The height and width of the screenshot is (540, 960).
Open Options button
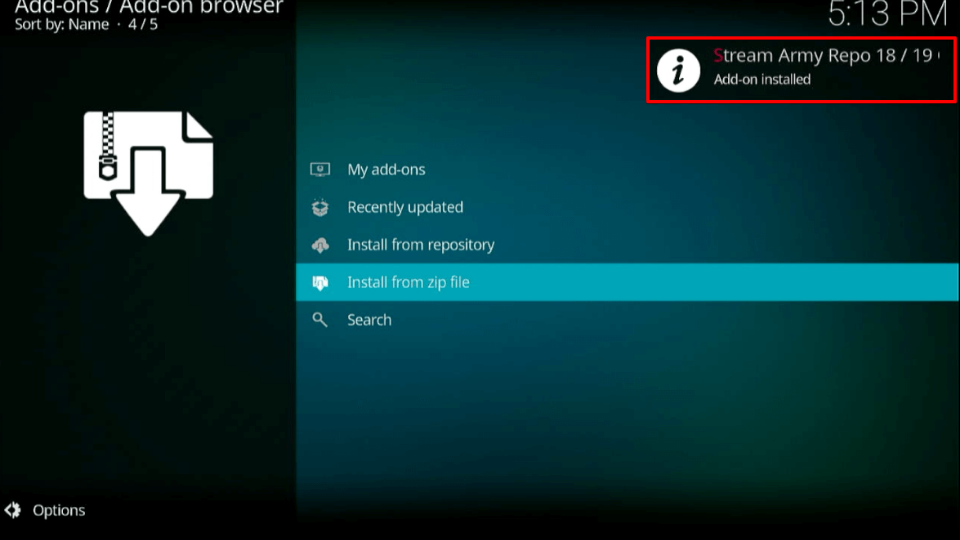coord(45,510)
